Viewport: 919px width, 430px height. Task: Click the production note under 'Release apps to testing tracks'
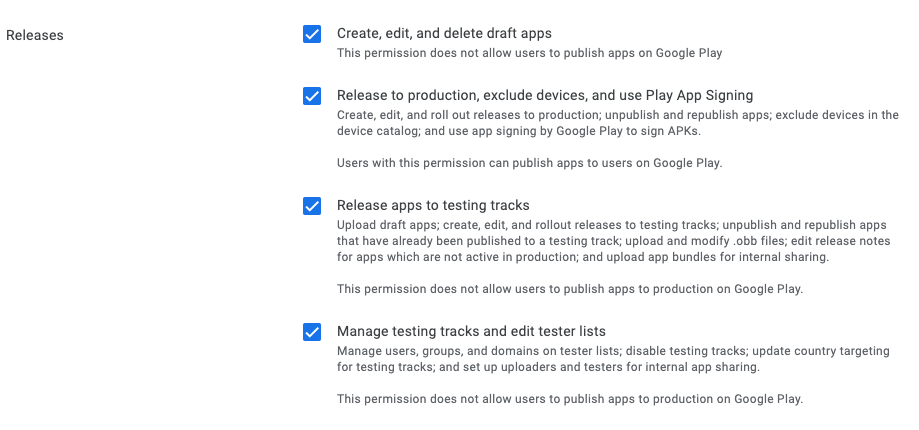pyautogui.click(x=569, y=289)
